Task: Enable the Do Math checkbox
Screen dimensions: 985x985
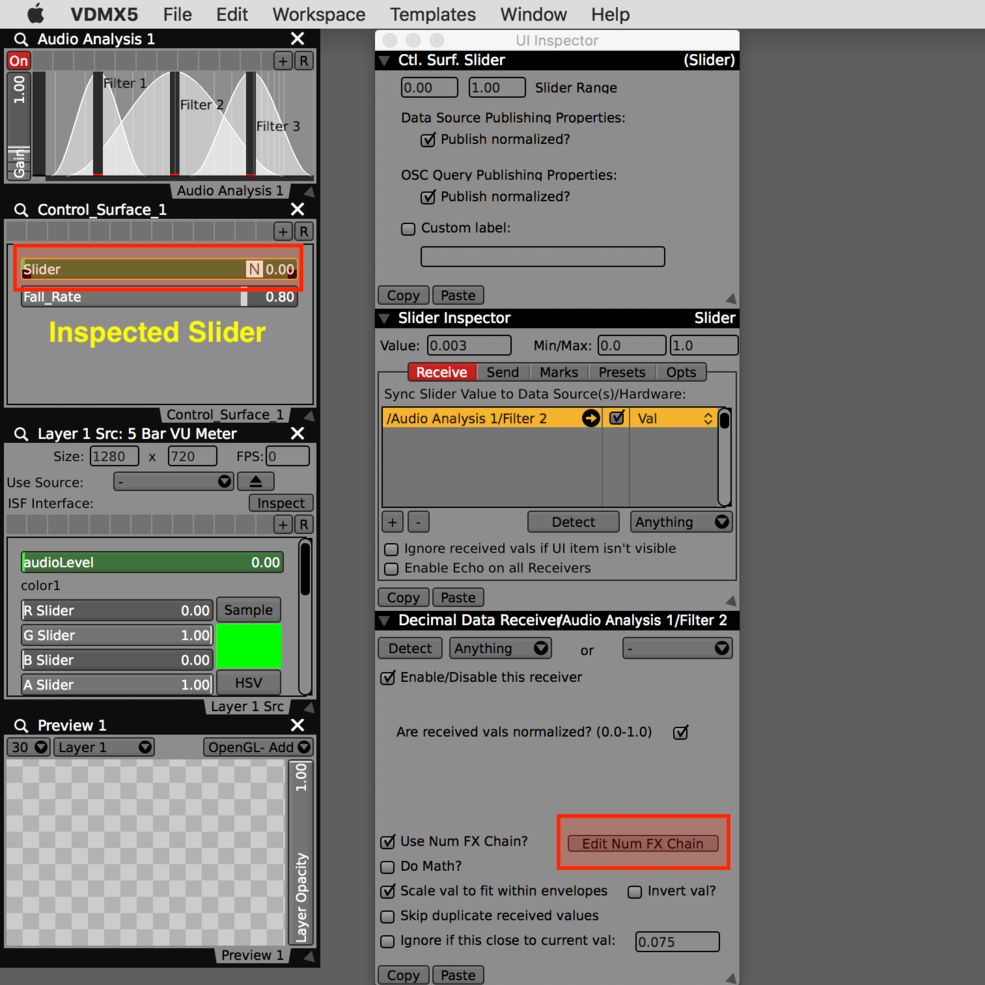Action: pyautogui.click(x=388, y=867)
